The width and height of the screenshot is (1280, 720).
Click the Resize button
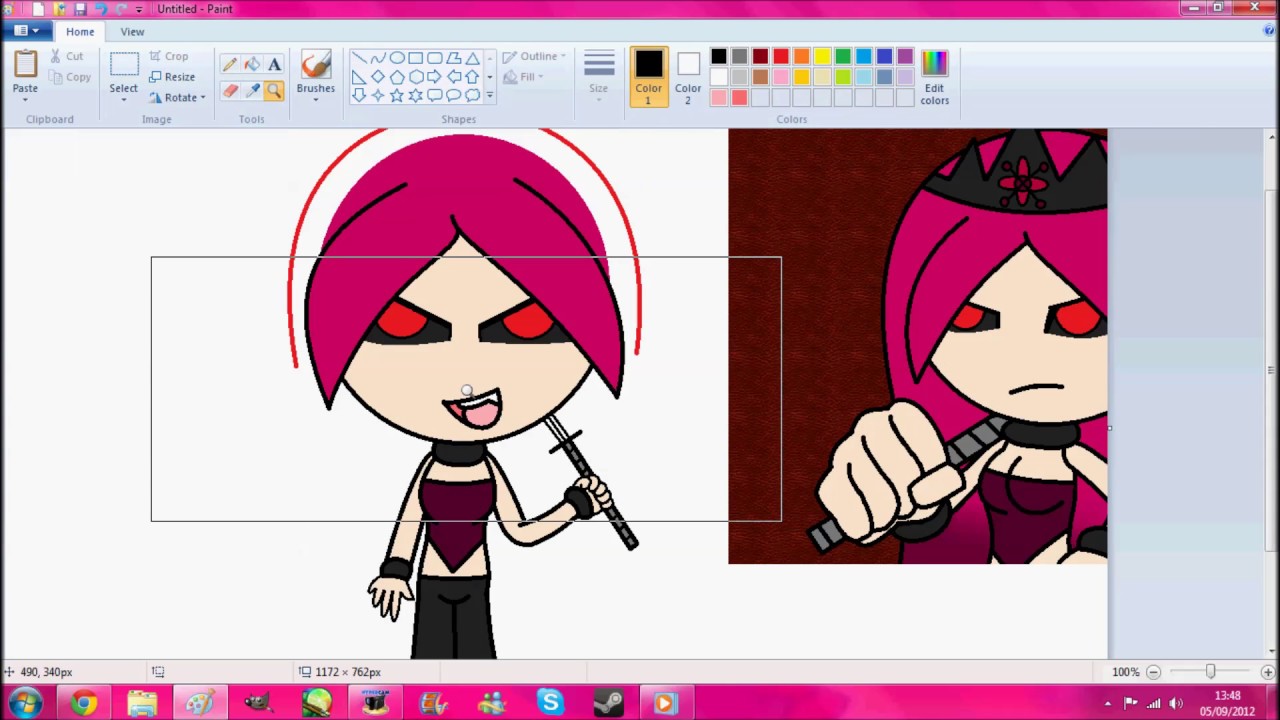click(x=172, y=77)
